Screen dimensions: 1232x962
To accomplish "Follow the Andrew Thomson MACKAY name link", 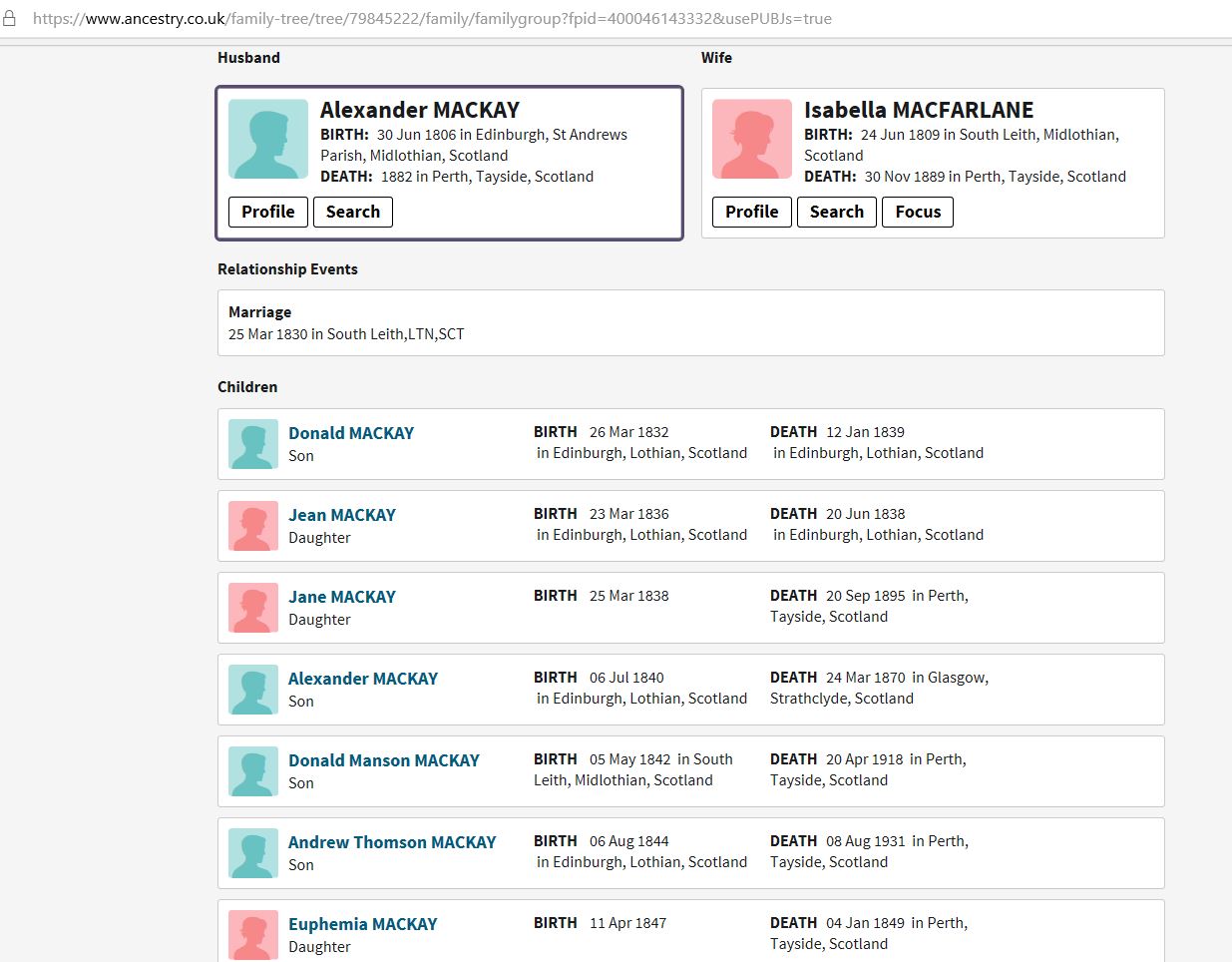I will [x=391, y=842].
